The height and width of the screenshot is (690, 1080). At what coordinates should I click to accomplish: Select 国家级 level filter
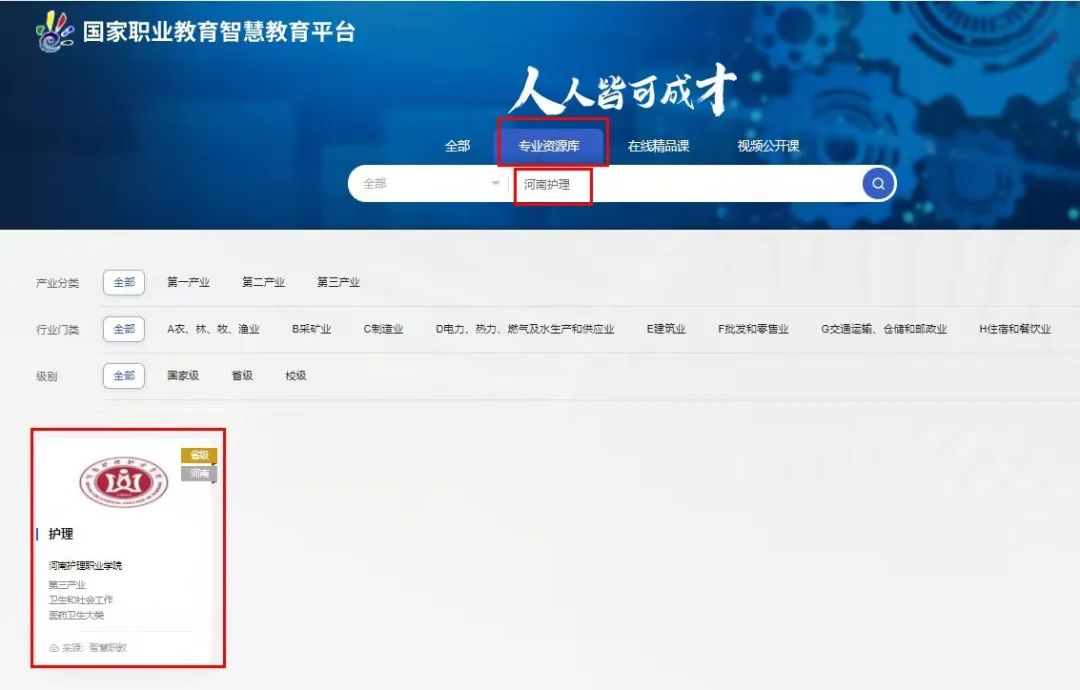(x=183, y=376)
